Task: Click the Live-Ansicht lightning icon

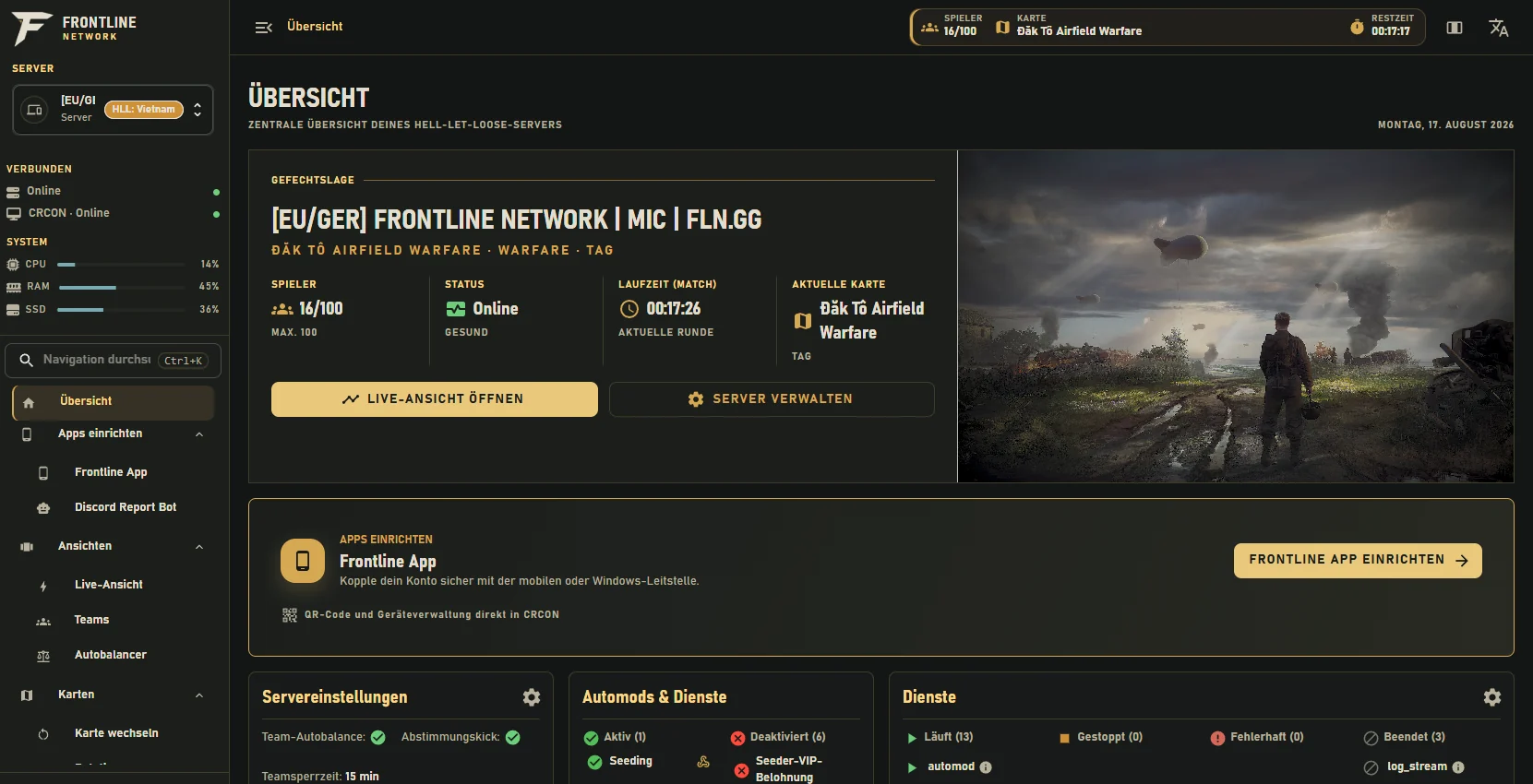Action: pos(43,586)
